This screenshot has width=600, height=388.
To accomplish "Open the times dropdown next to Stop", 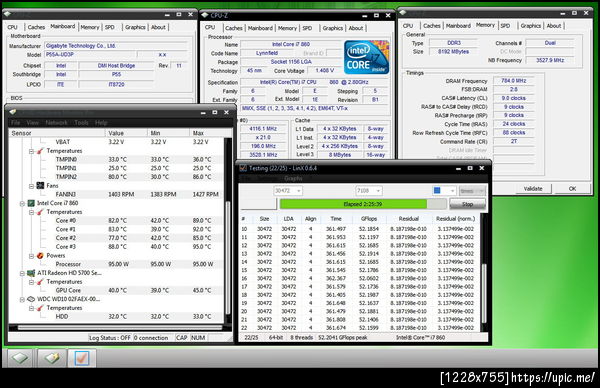I will pyautogui.click(x=473, y=191).
